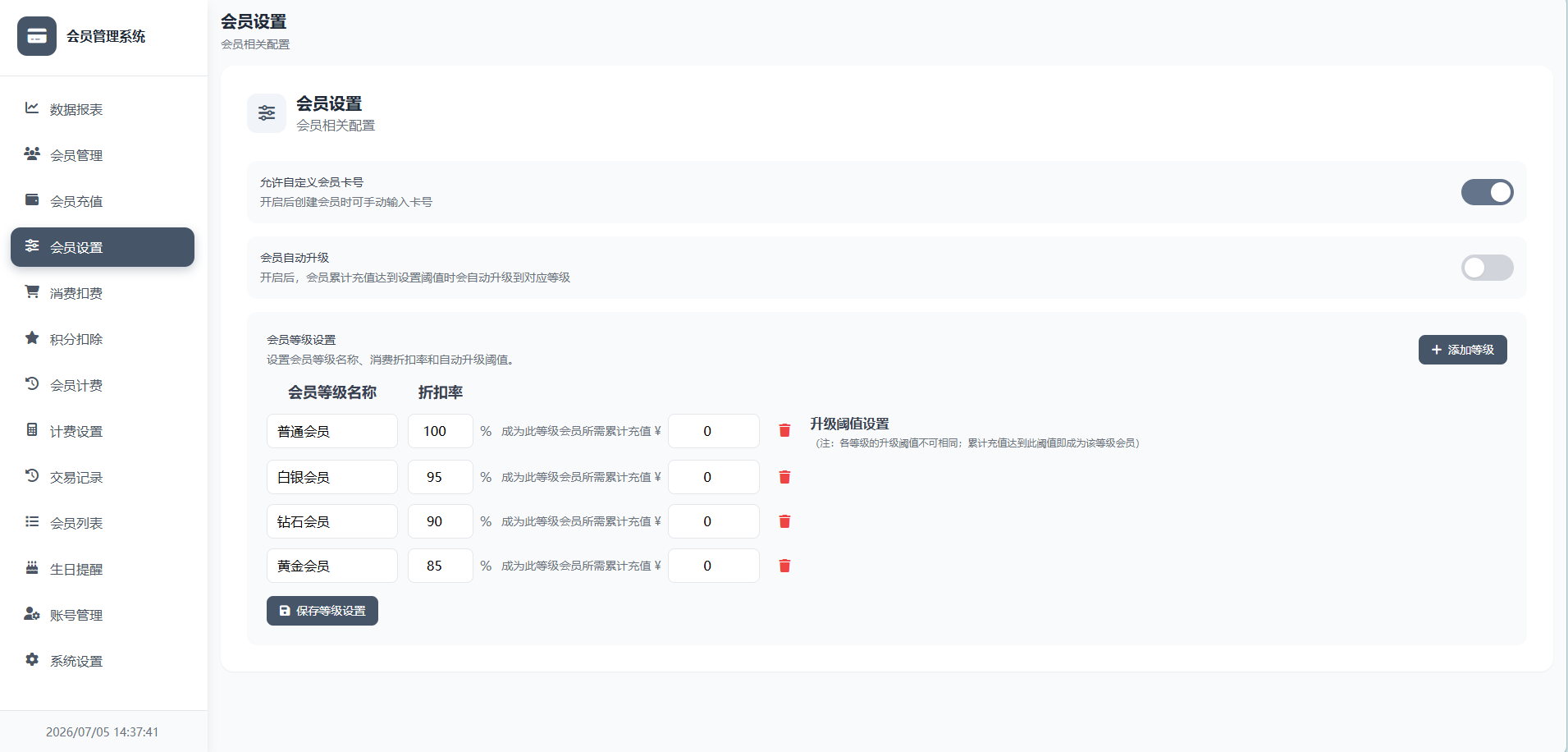Click the user-gear icon next to 账号管理
Screen dimensions: 1568x752
(32, 614)
